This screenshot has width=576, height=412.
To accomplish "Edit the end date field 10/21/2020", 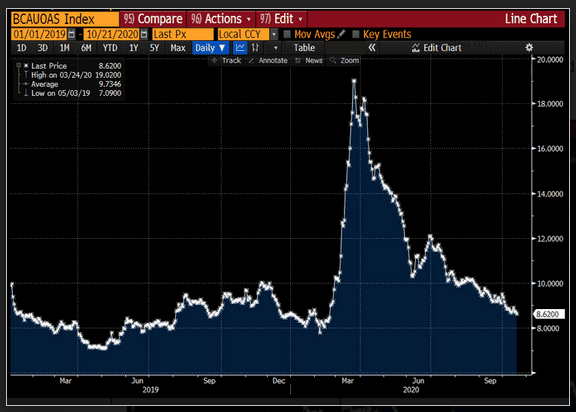I will pos(112,34).
